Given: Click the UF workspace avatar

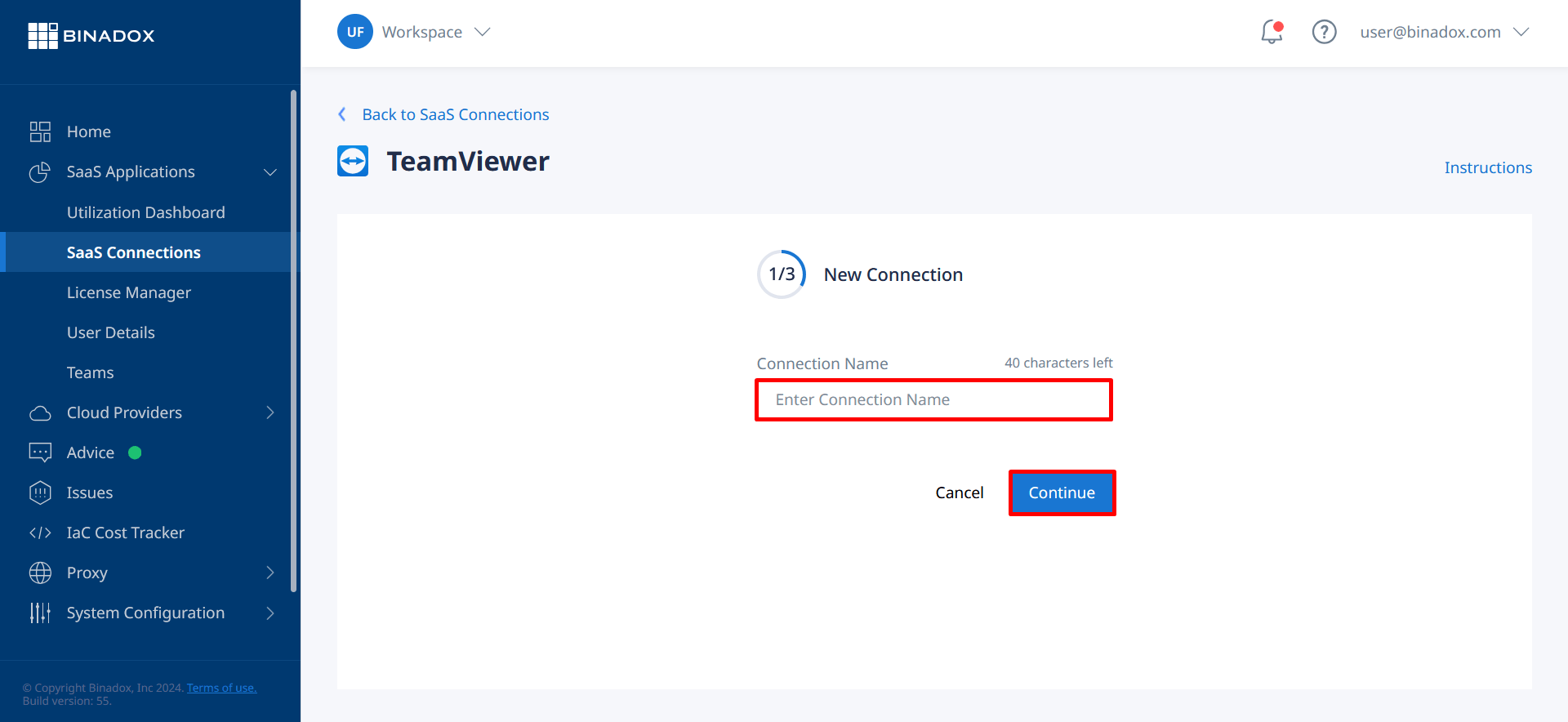Looking at the screenshot, I should coord(355,32).
